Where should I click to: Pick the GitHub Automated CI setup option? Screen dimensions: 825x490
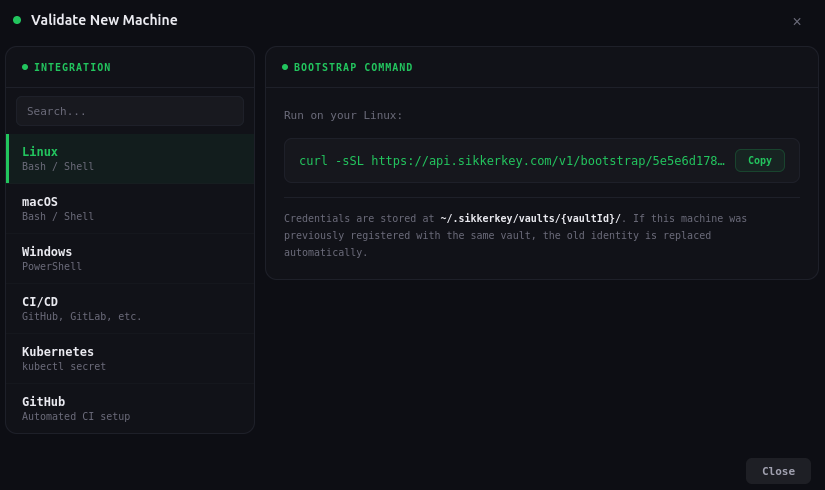coord(130,408)
